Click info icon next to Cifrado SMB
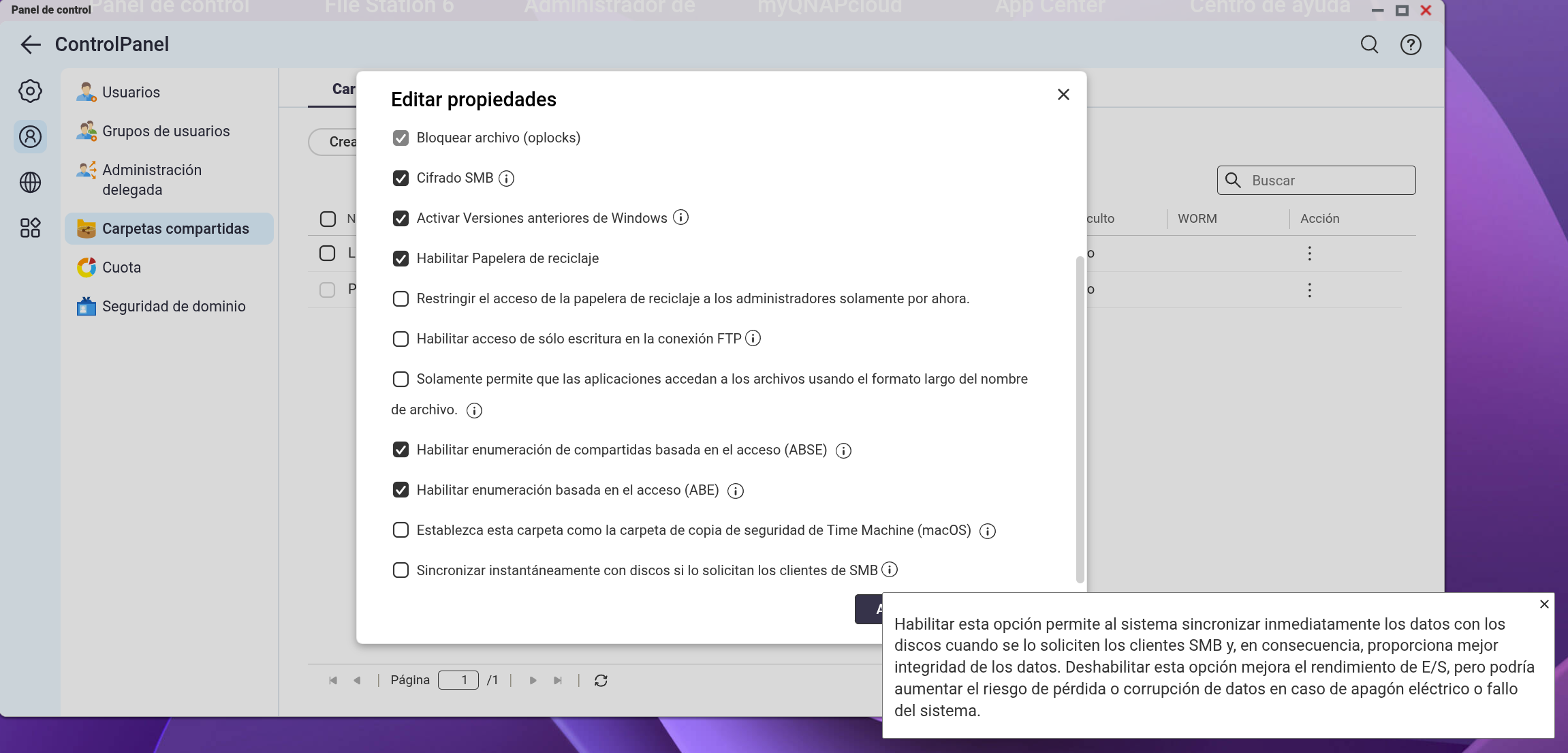Screen dimensions: 1568x753 tap(506, 179)
